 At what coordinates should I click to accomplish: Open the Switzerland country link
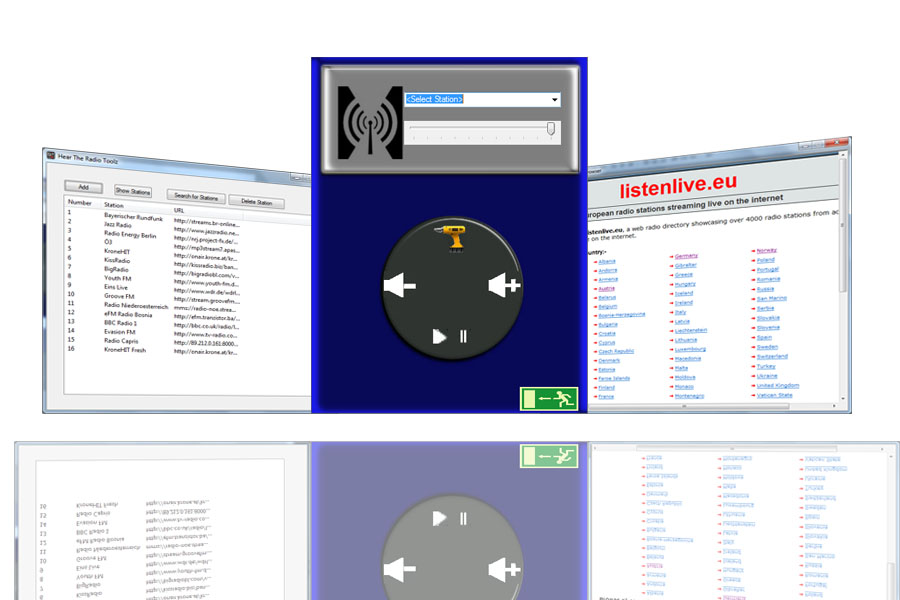click(772, 357)
